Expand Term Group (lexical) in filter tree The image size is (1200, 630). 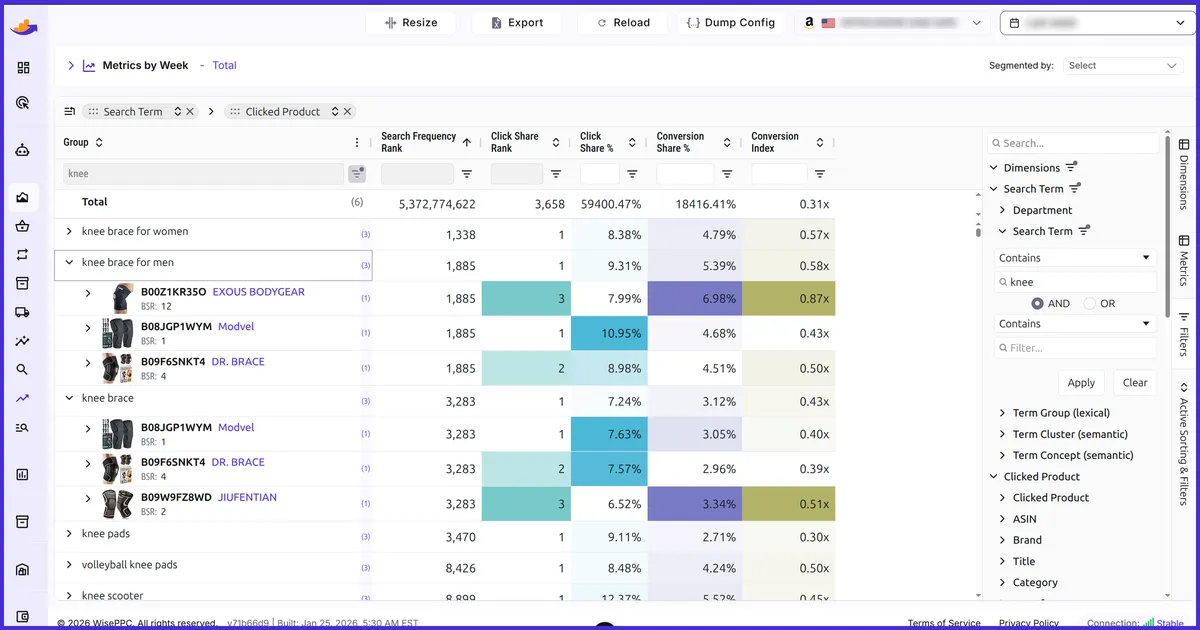1003,413
